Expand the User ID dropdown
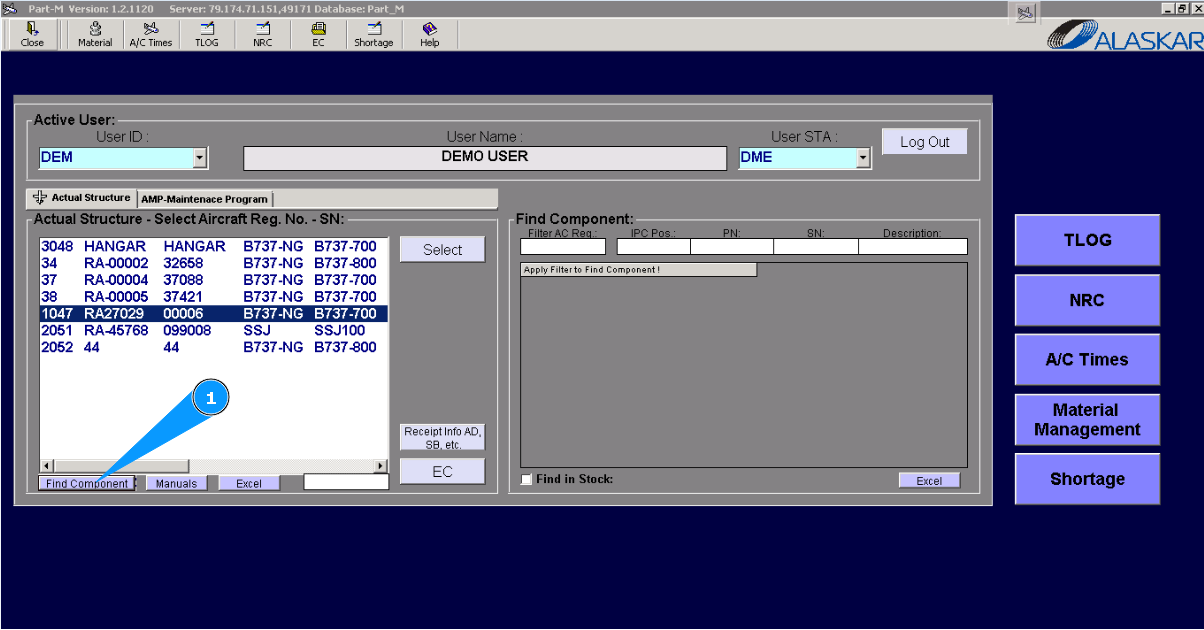This screenshot has height=630, width=1204. coord(200,158)
